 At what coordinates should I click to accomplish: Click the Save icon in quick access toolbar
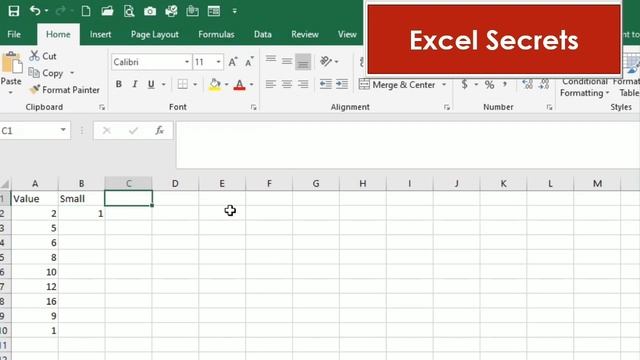13,11
